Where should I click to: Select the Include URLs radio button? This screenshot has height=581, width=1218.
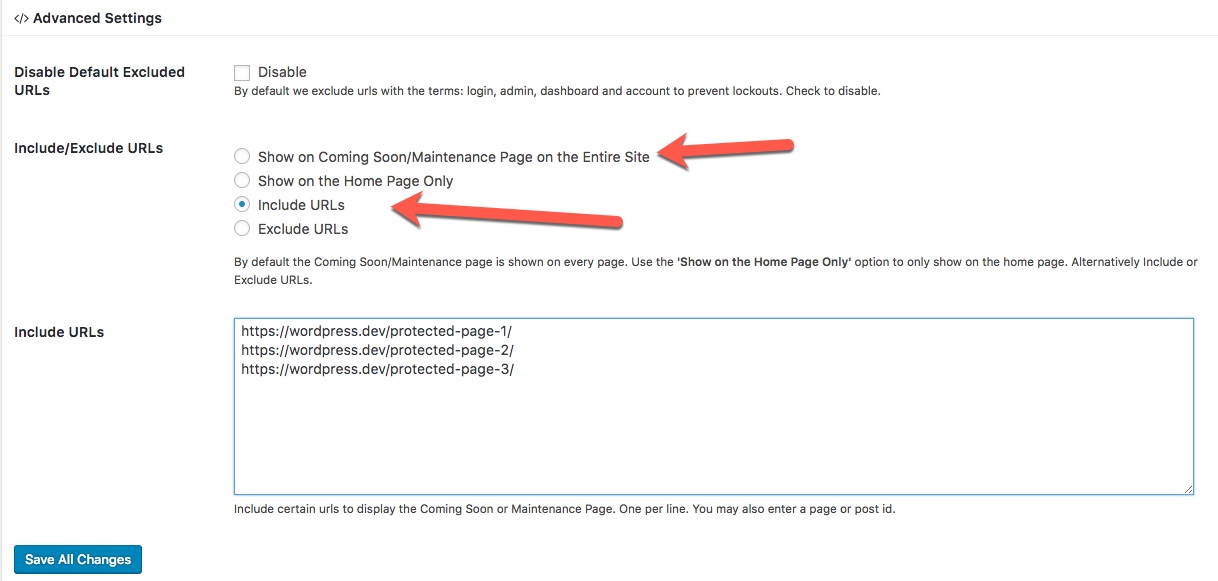(x=242, y=205)
